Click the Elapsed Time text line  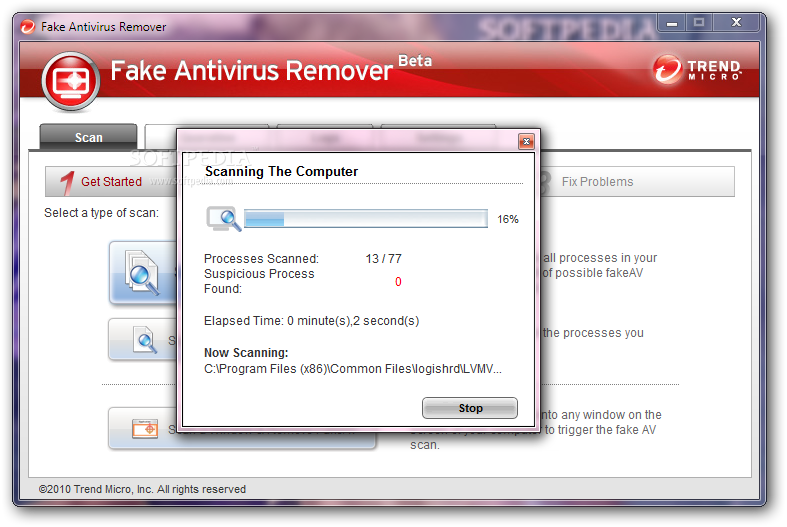tap(311, 321)
